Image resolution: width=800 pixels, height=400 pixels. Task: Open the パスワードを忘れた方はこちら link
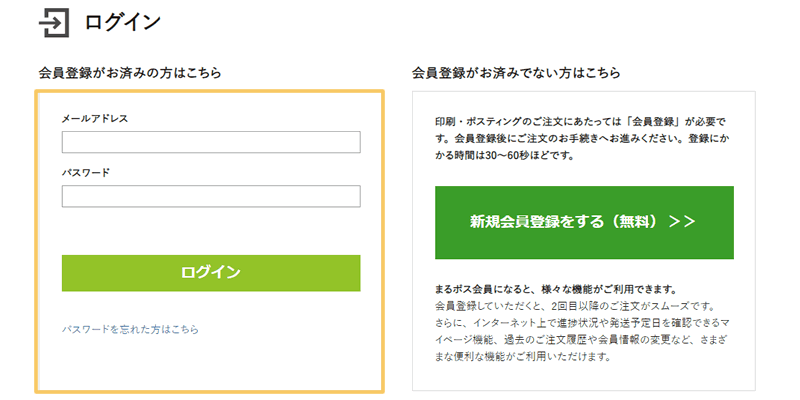[130, 330]
